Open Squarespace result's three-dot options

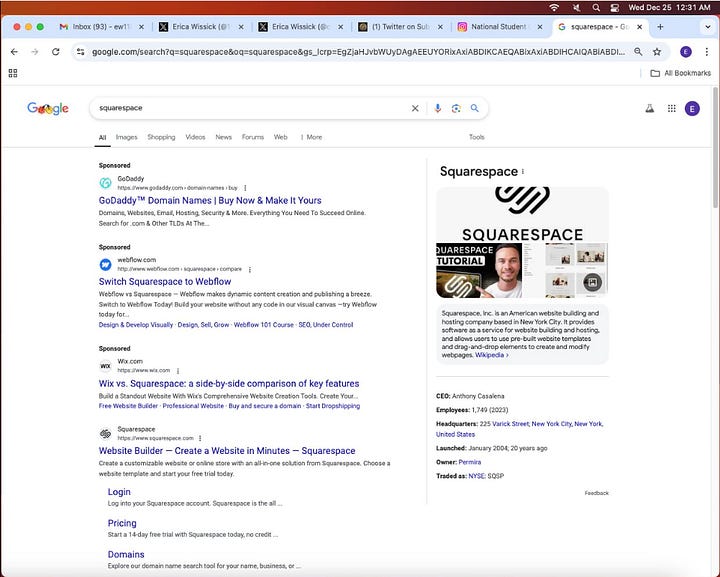click(x=200, y=438)
